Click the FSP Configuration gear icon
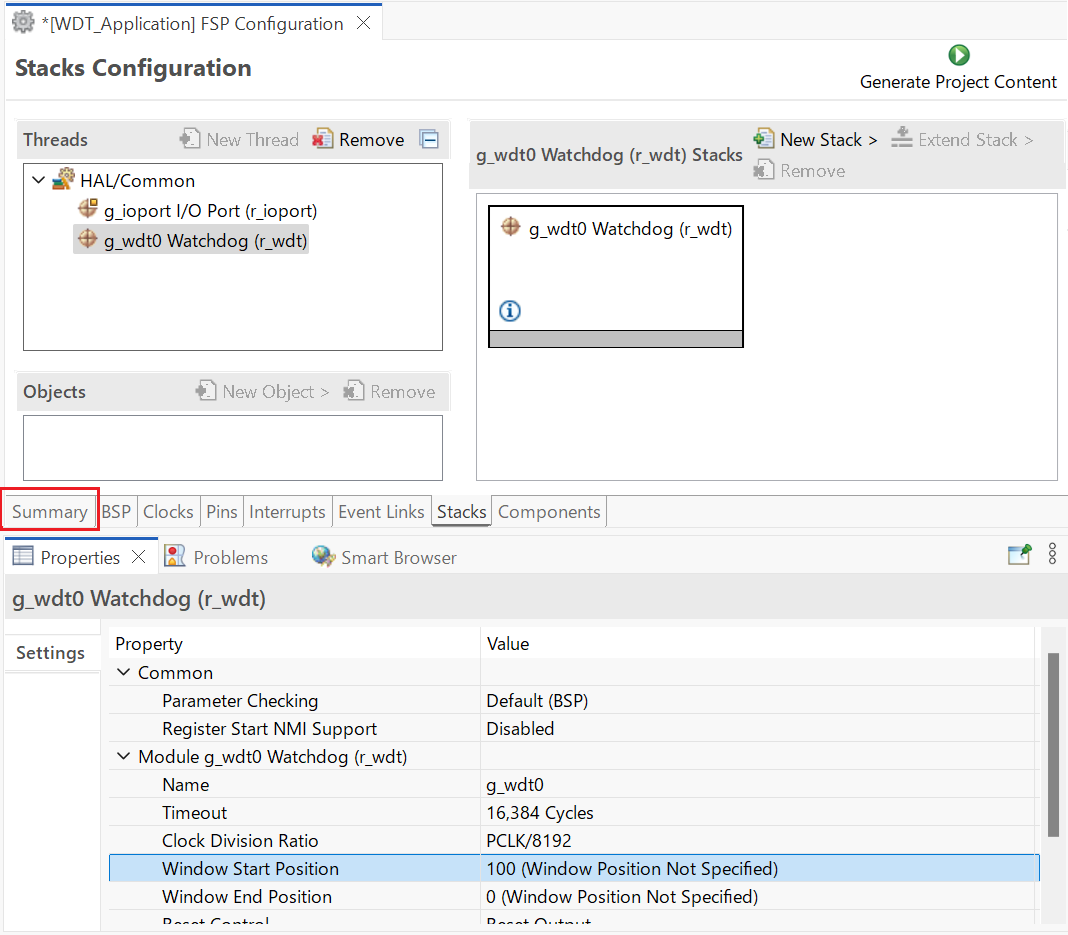The height and width of the screenshot is (935, 1068). (23, 22)
